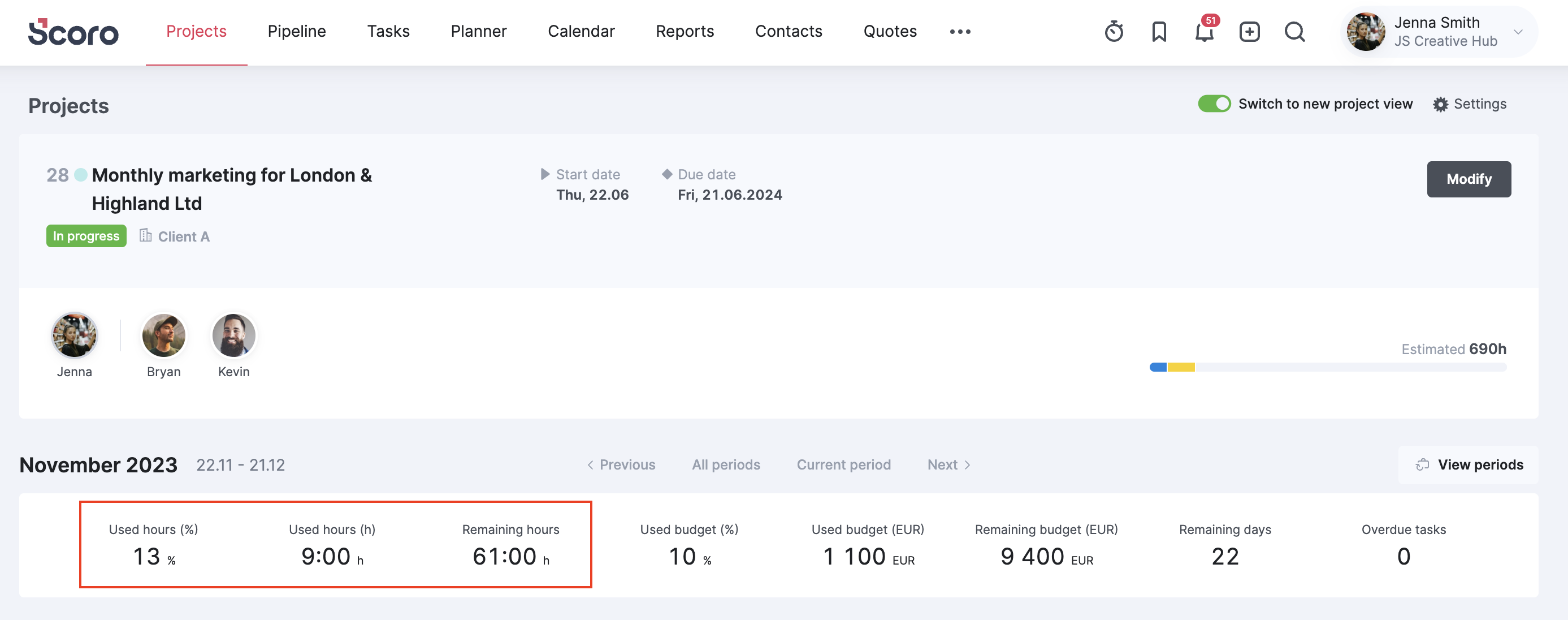Open the Pipeline tab
The image size is (1568, 620).
pos(296,32)
